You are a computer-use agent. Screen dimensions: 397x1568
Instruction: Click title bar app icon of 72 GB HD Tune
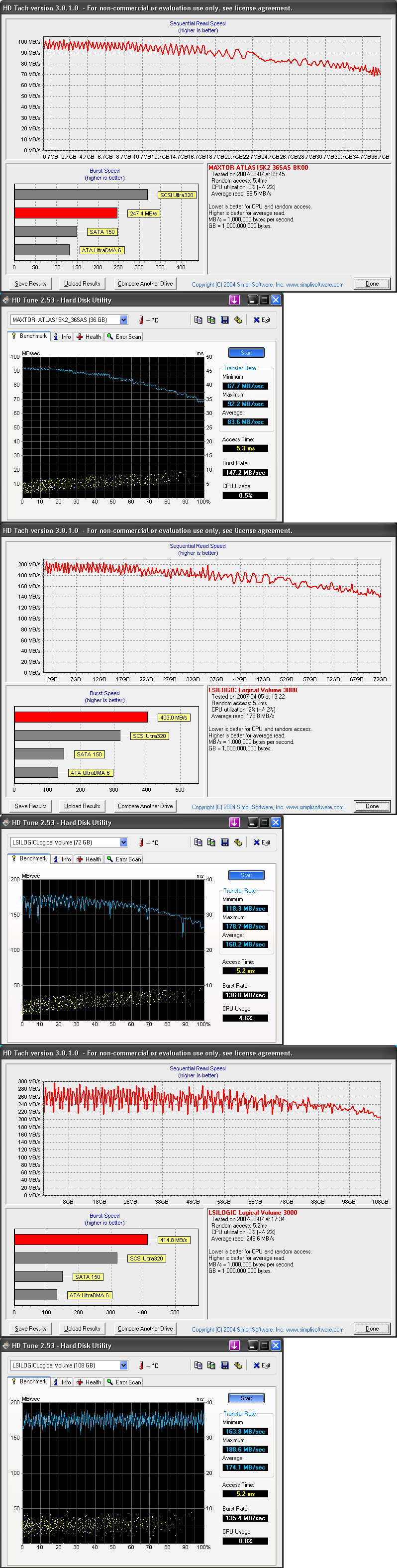[6, 823]
